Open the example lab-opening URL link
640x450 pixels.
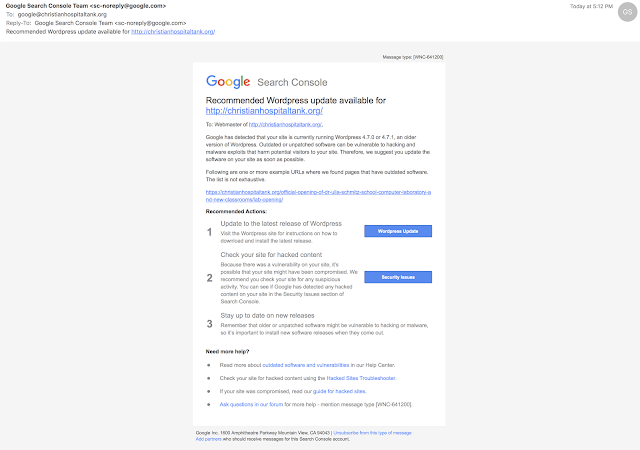[318, 196]
